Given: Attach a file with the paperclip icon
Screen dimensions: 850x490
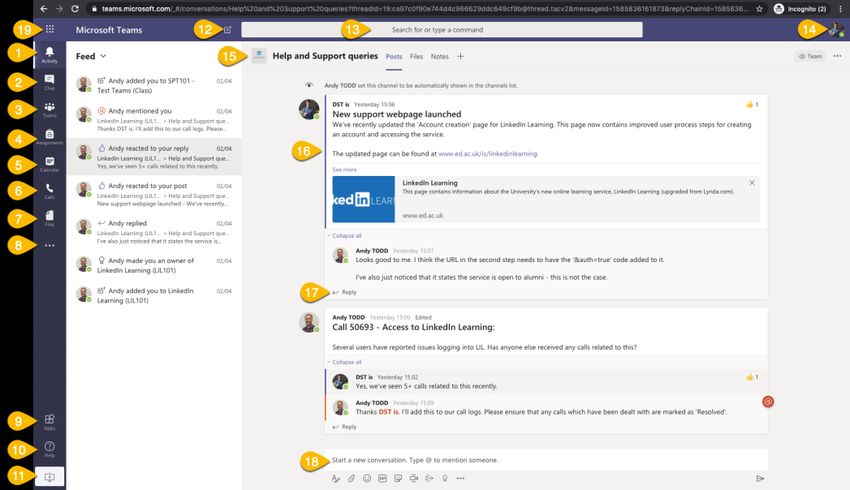Looking at the screenshot, I should (351, 479).
